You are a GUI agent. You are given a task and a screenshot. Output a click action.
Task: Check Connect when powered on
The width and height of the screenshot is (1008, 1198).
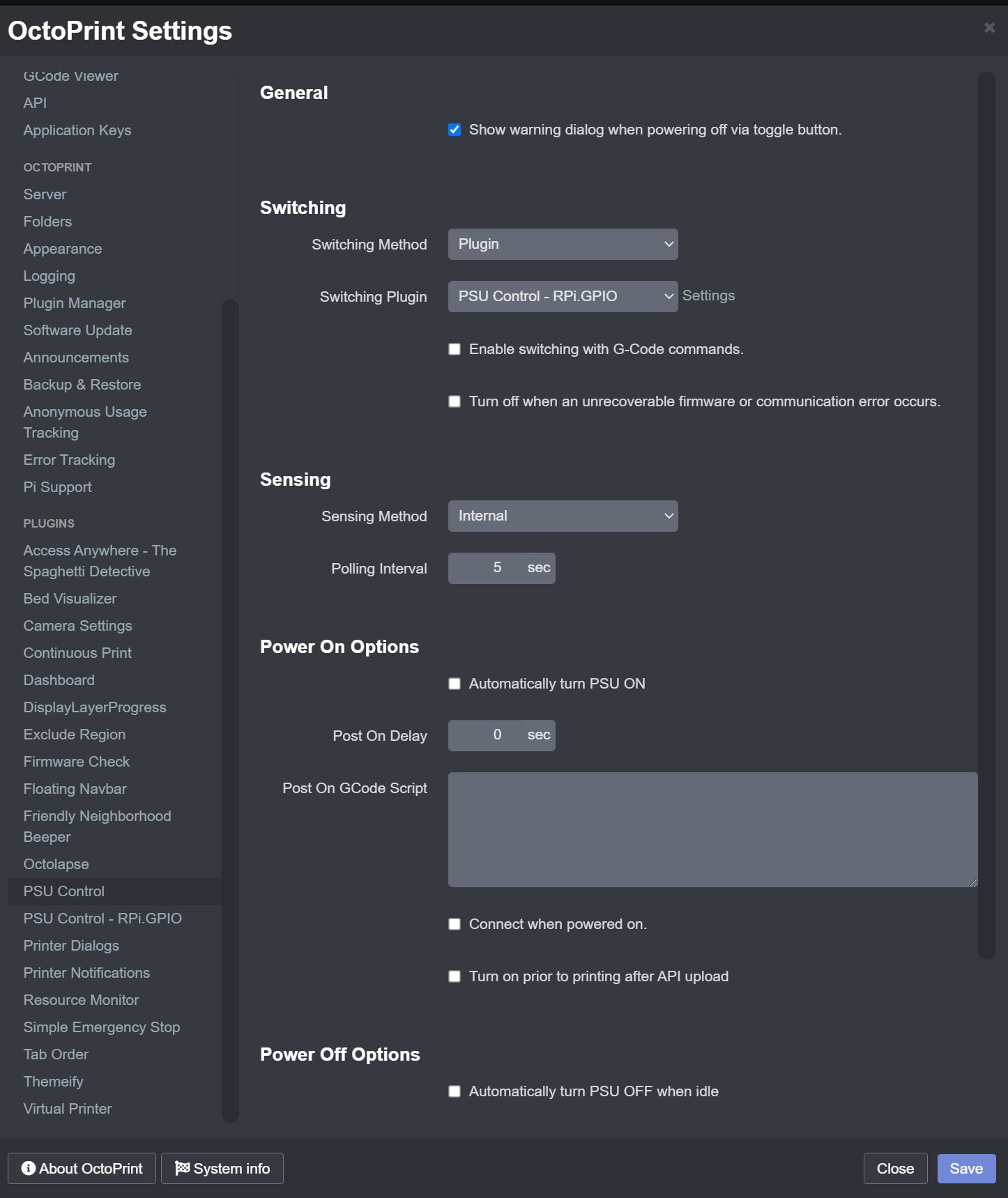tap(455, 924)
